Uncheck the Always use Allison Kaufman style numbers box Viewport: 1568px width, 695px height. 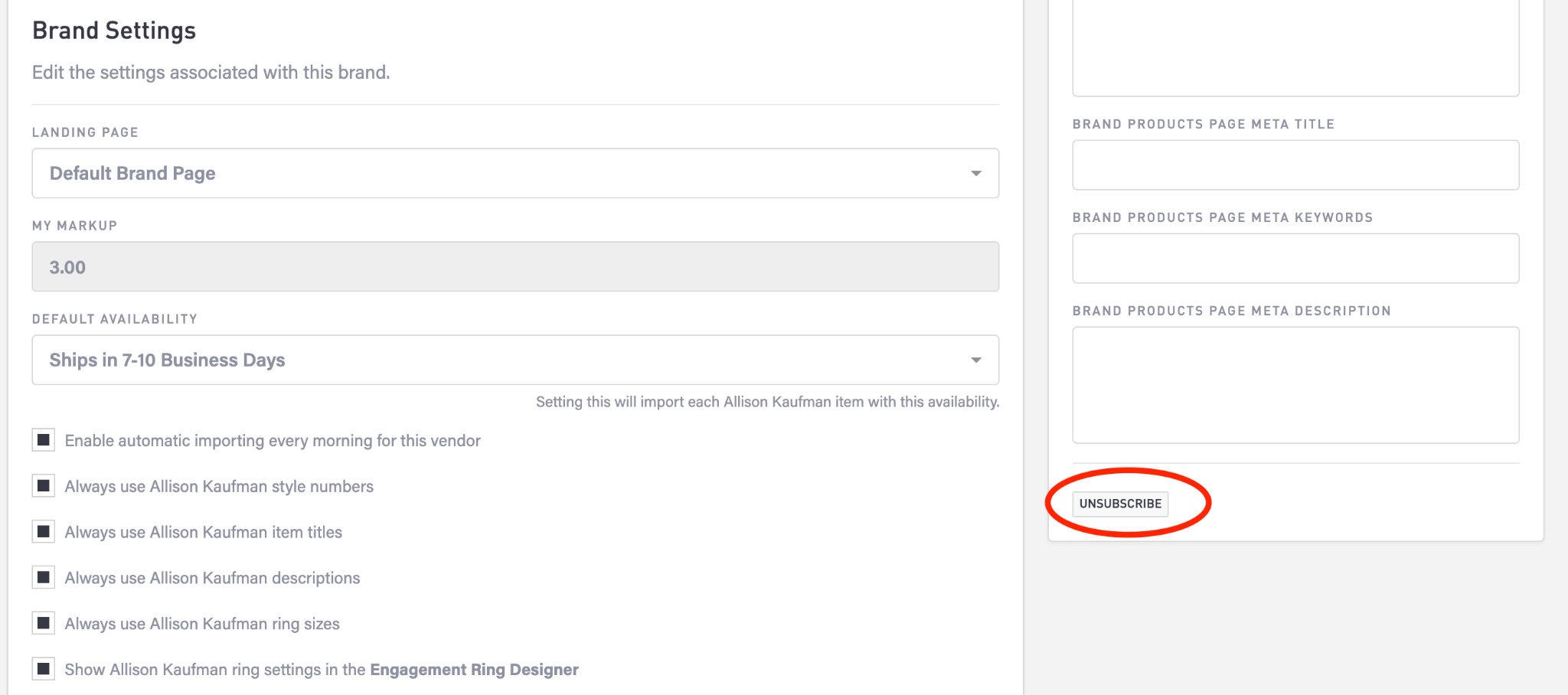(x=44, y=486)
